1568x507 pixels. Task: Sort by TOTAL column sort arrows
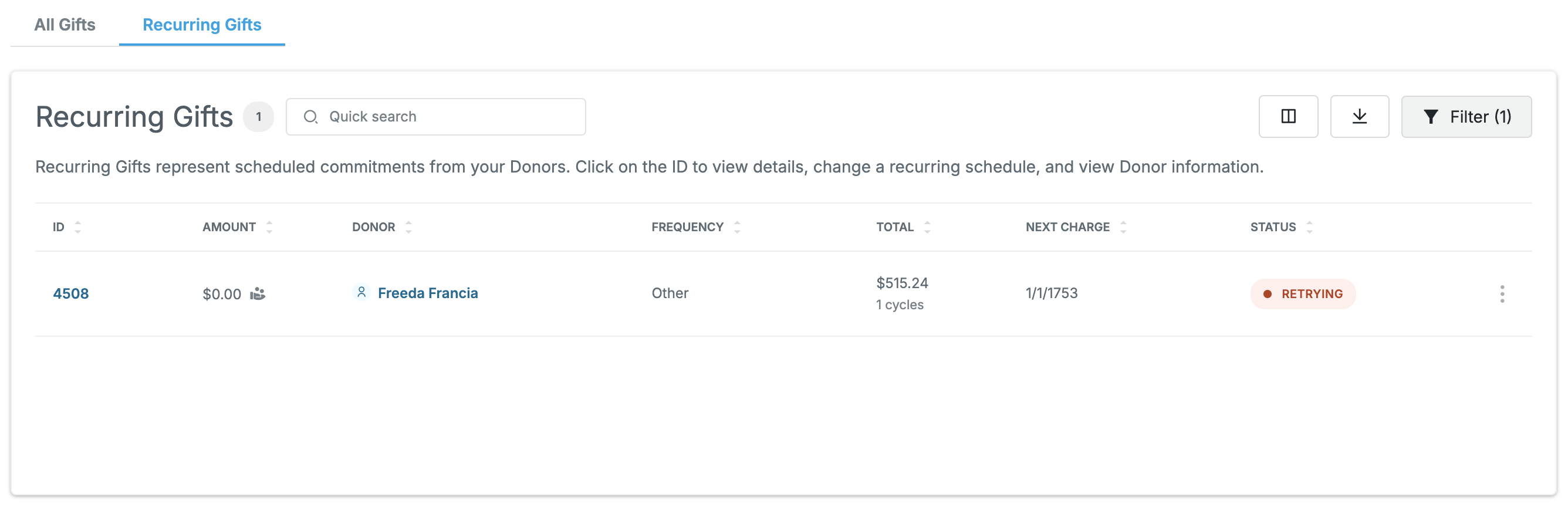[927, 227]
